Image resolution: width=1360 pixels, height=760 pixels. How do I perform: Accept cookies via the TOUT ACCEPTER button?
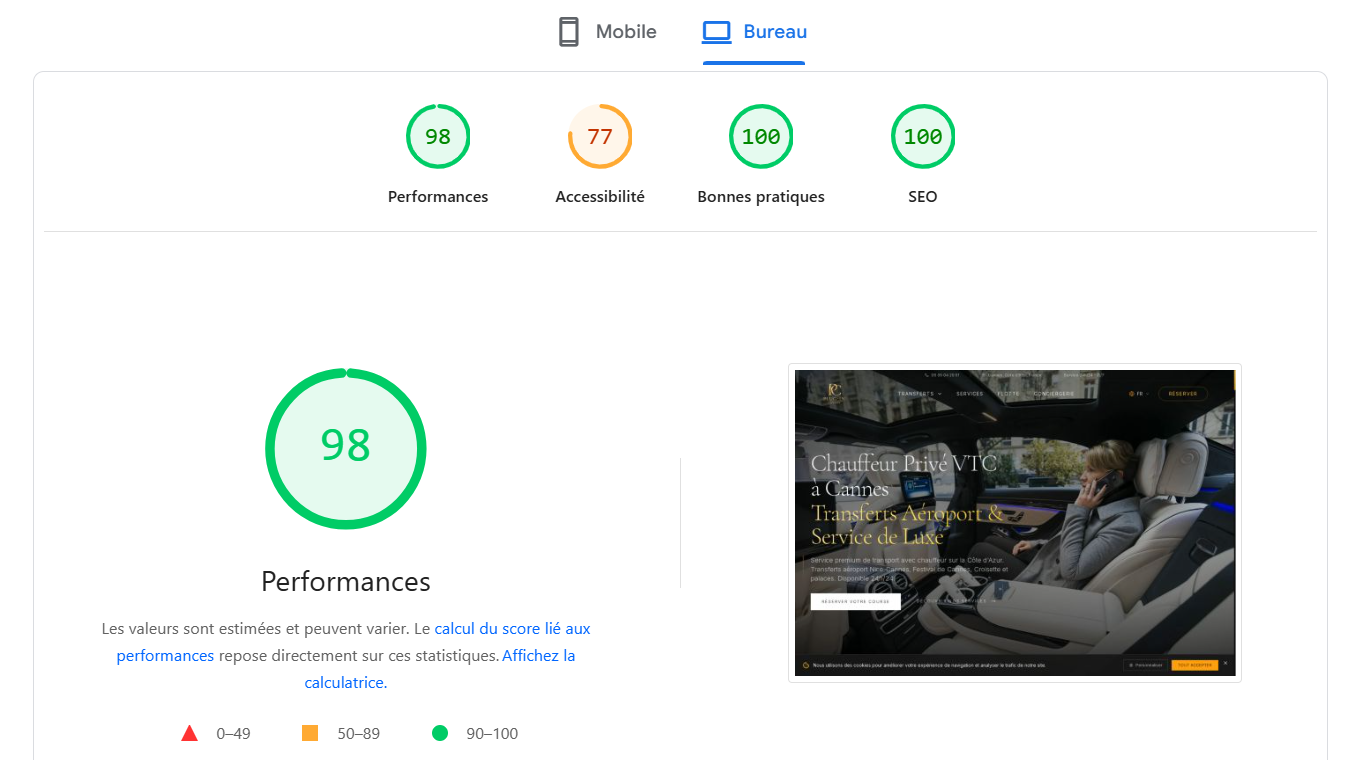[1196, 664]
